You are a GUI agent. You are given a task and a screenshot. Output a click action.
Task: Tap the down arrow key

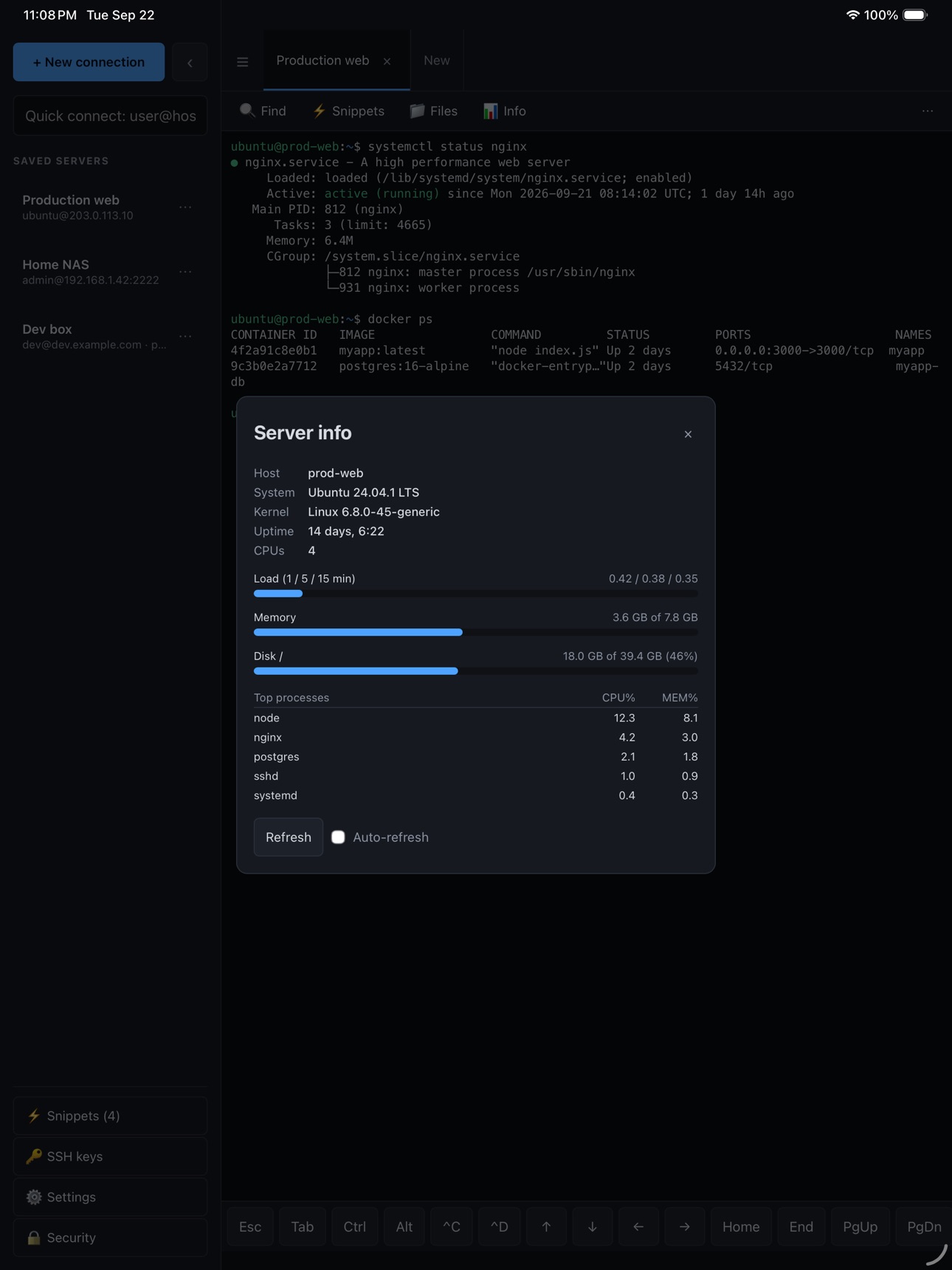(593, 1226)
